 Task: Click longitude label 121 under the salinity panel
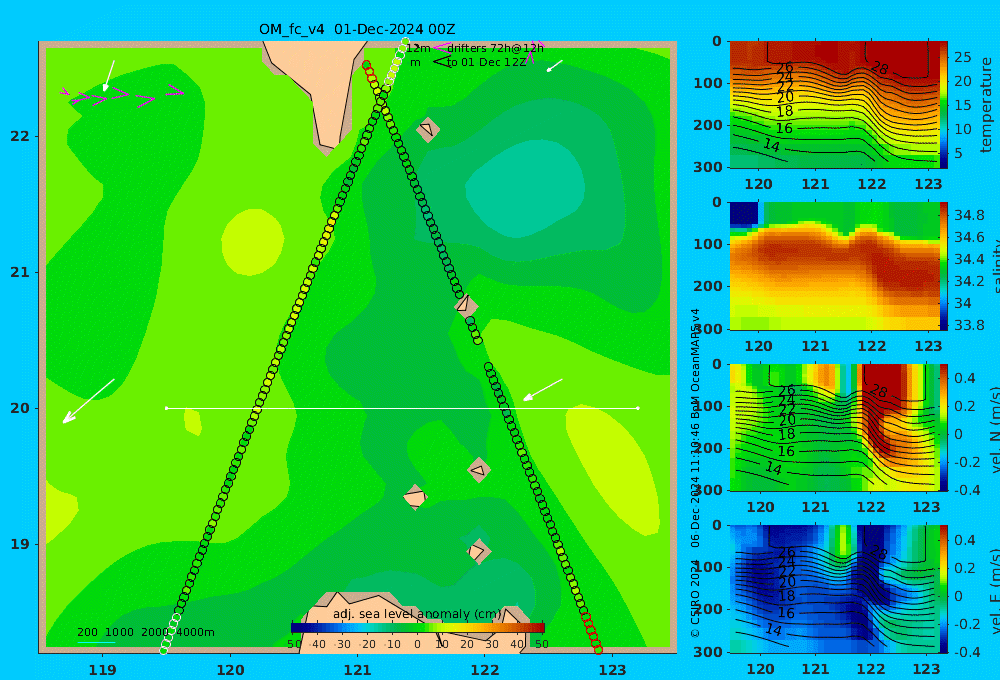click(x=815, y=346)
